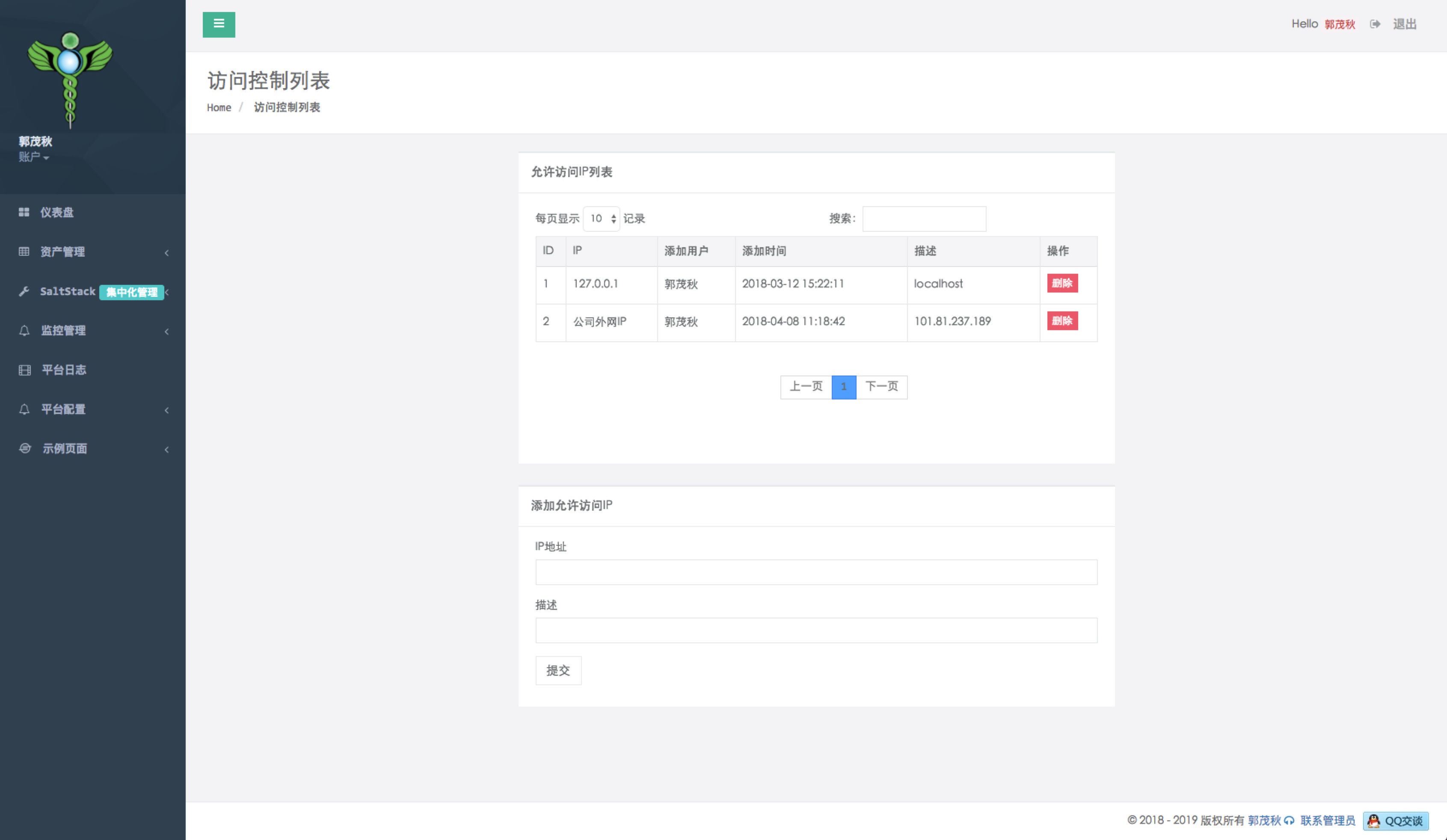Click the QQ penguin icon in the footer

pyautogui.click(x=1374, y=821)
